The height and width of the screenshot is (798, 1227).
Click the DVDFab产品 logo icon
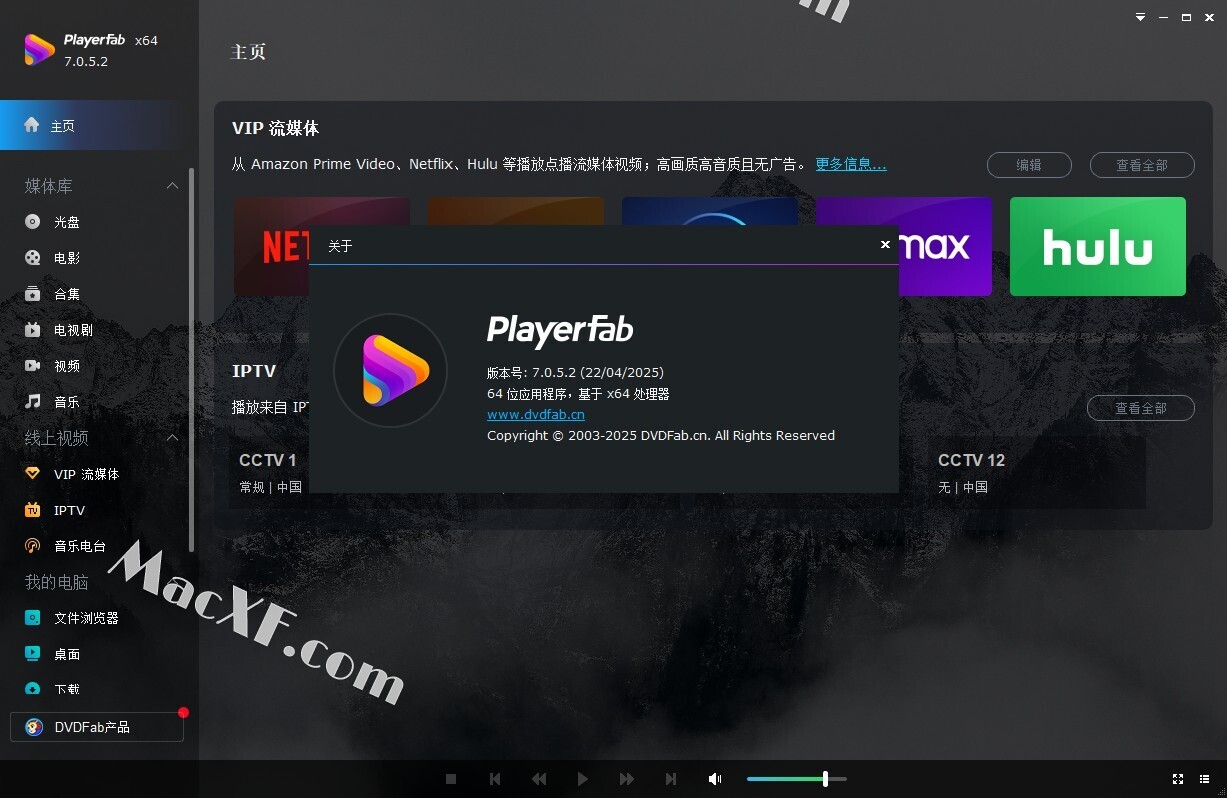[34, 727]
